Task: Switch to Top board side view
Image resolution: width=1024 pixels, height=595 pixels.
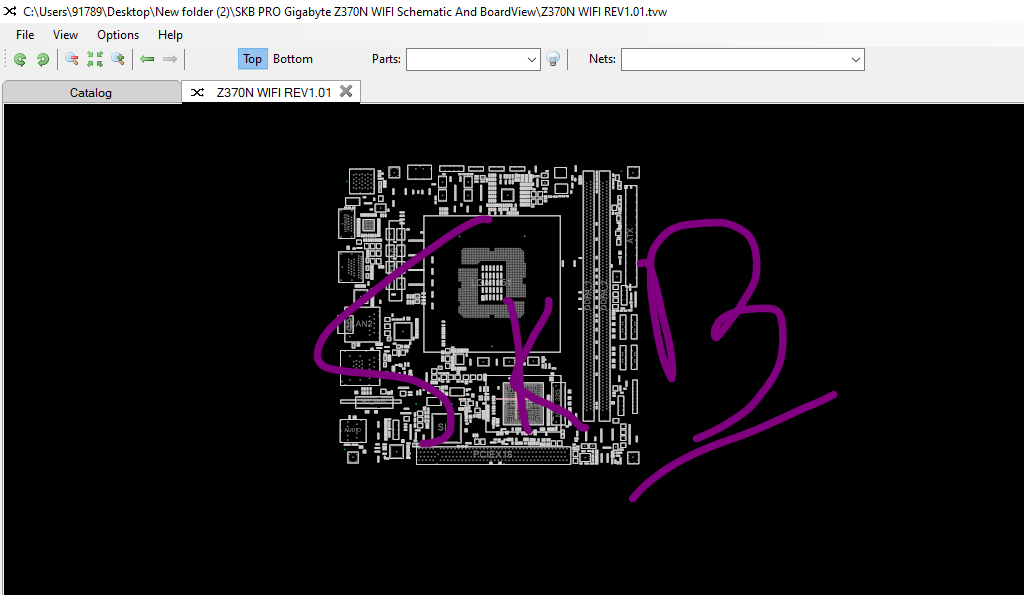Action: click(x=252, y=59)
